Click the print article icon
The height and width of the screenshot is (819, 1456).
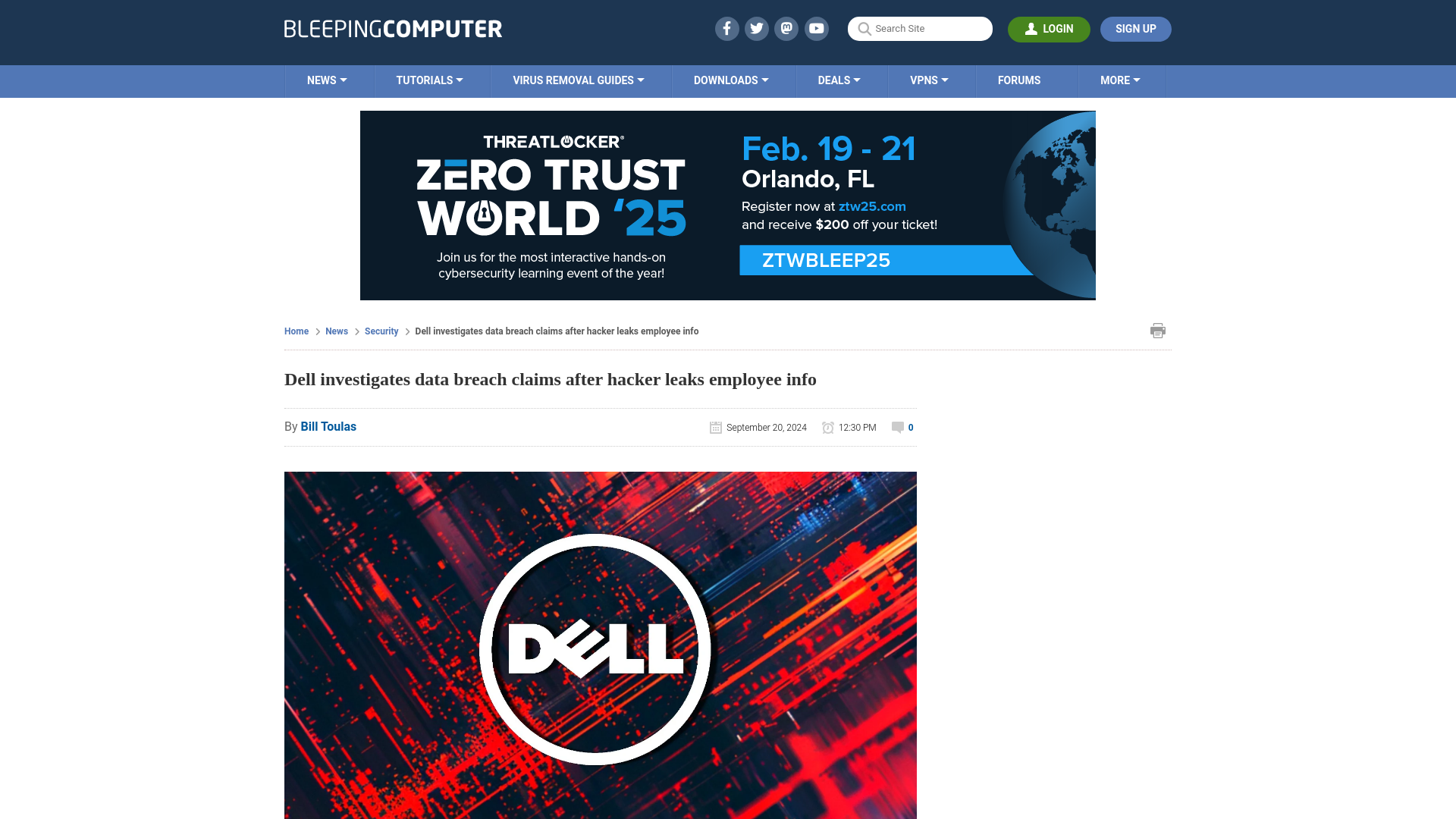point(1158,330)
